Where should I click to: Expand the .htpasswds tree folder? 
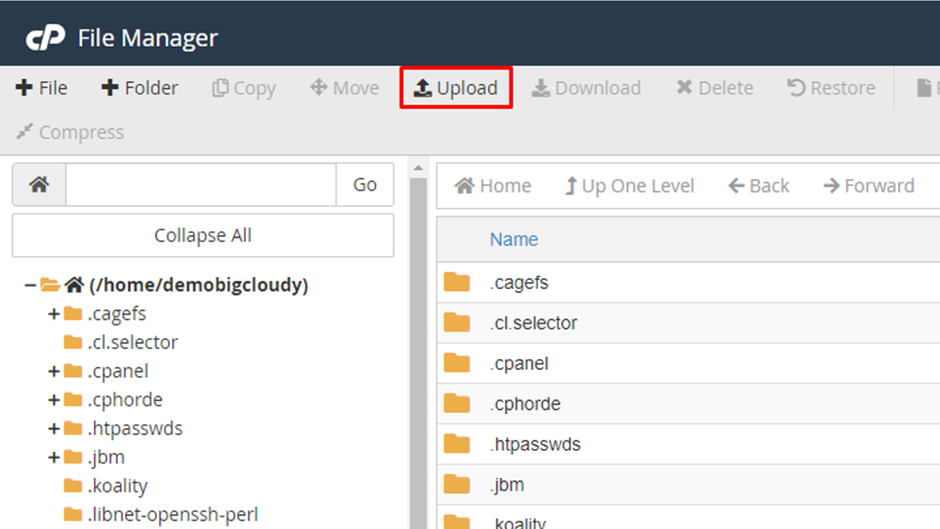(54, 428)
